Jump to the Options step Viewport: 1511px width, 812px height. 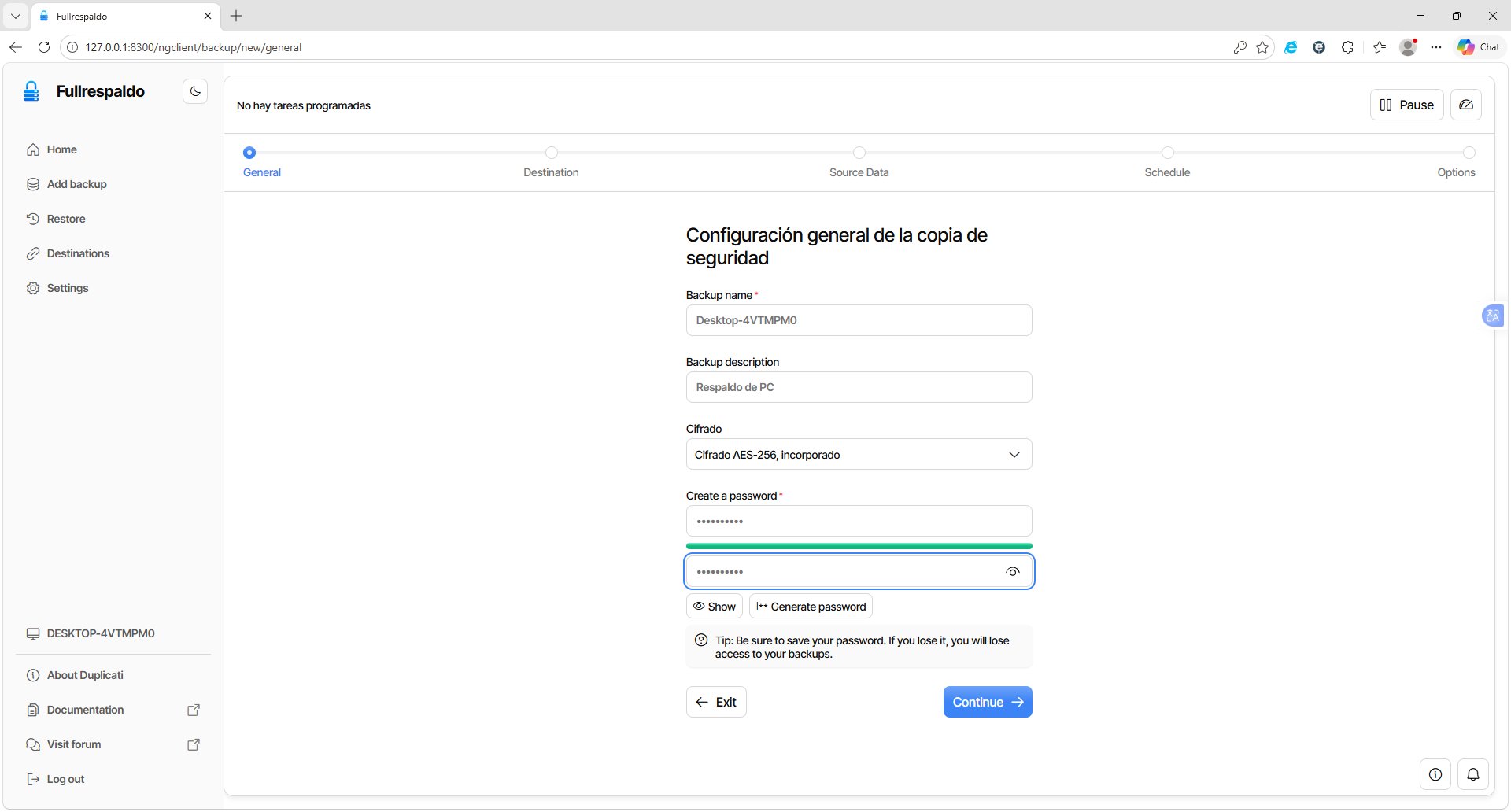pyautogui.click(x=1457, y=162)
